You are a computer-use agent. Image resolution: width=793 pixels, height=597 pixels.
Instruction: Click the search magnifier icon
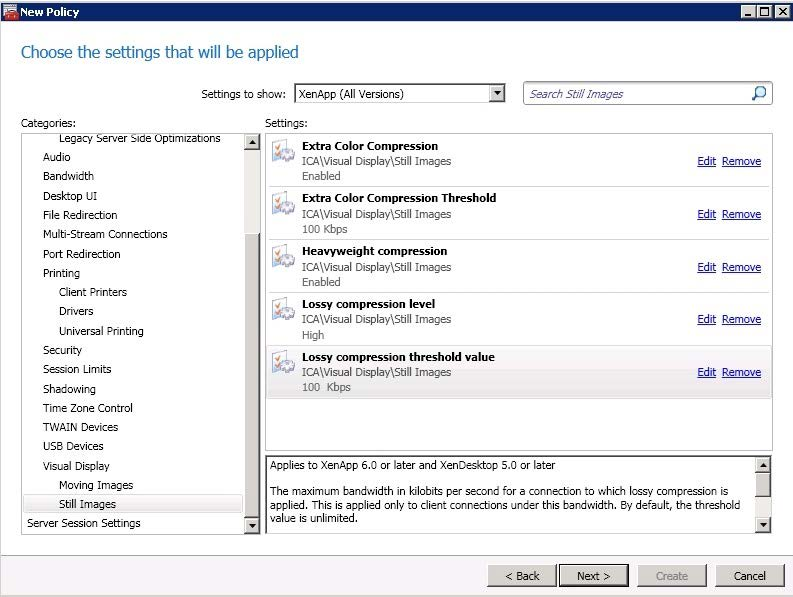pos(759,94)
